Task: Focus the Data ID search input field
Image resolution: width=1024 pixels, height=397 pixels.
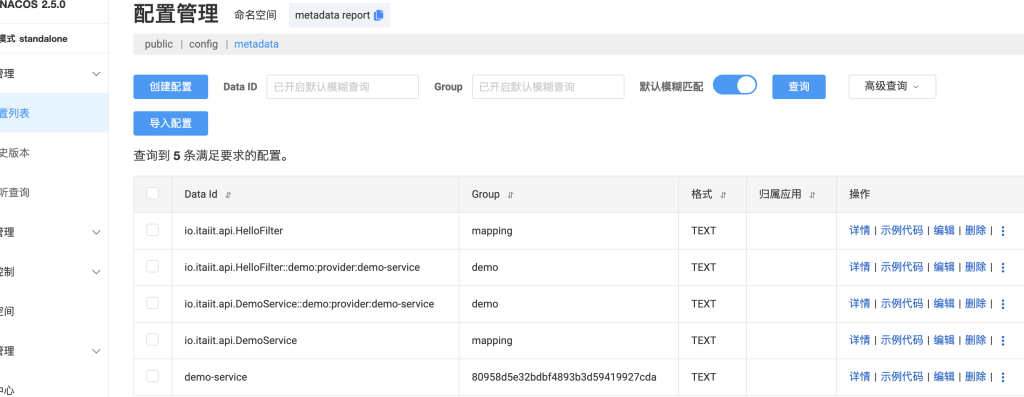Action: click(342, 87)
